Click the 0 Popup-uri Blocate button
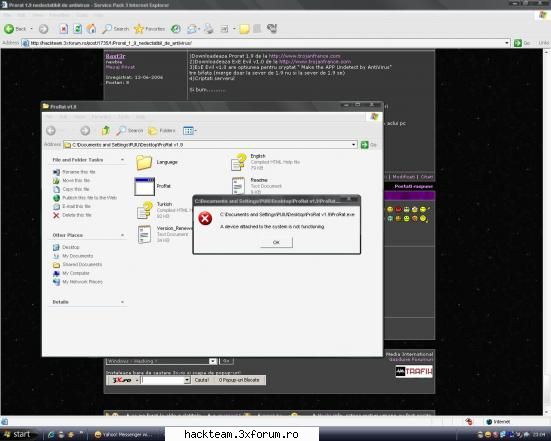This screenshot has height=441, width=551. [239, 380]
